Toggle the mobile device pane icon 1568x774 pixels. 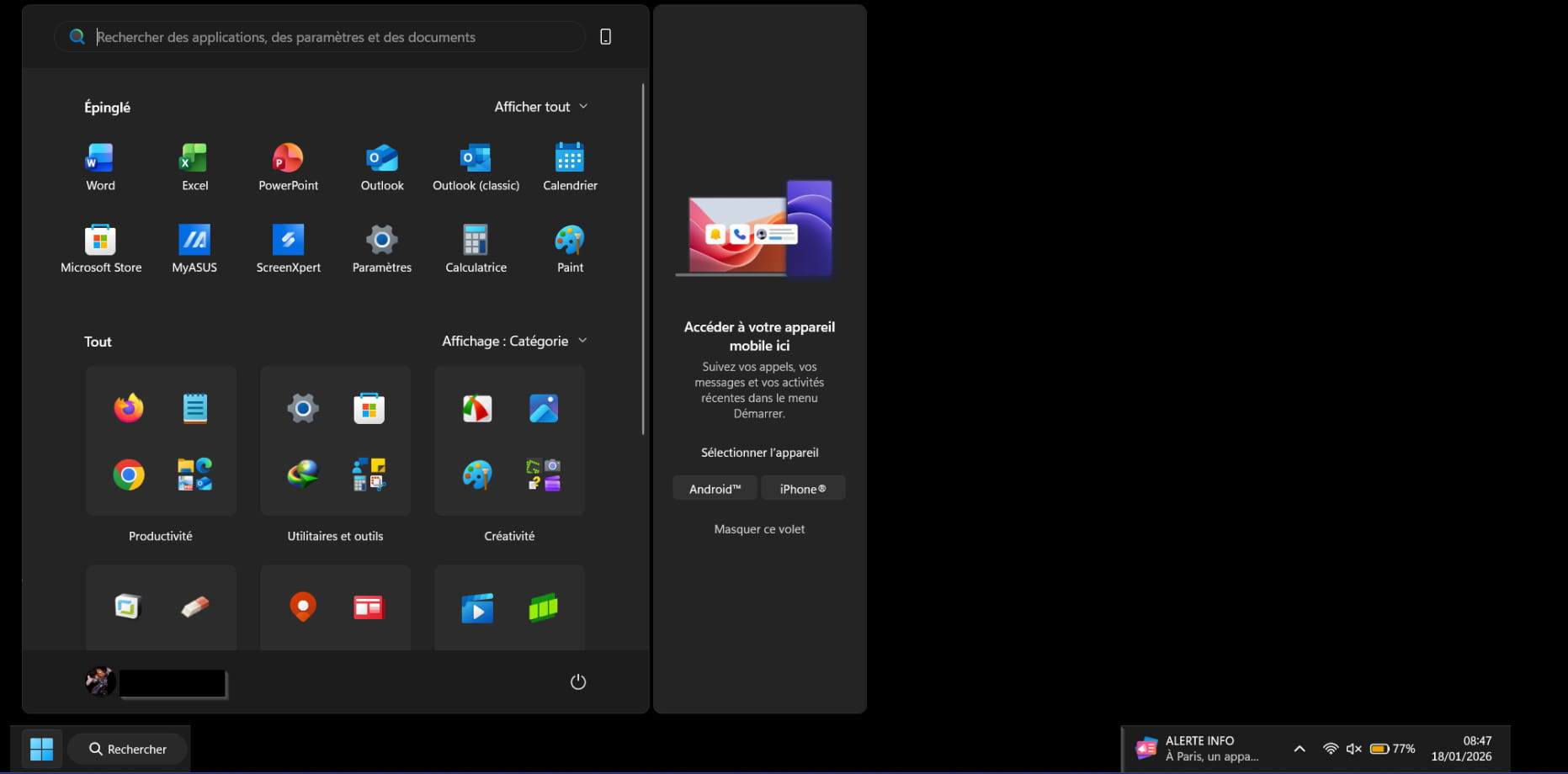(x=605, y=37)
